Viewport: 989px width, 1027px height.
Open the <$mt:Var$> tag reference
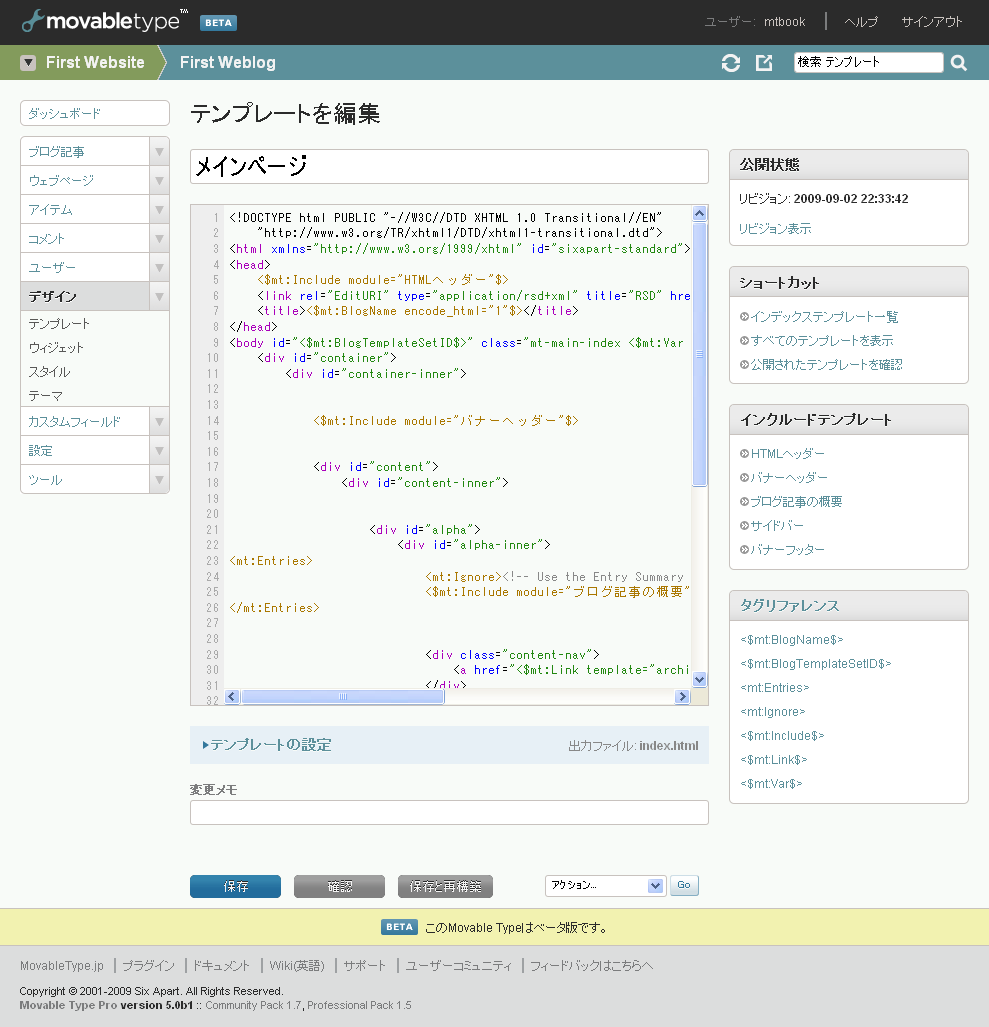click(771, 783)
